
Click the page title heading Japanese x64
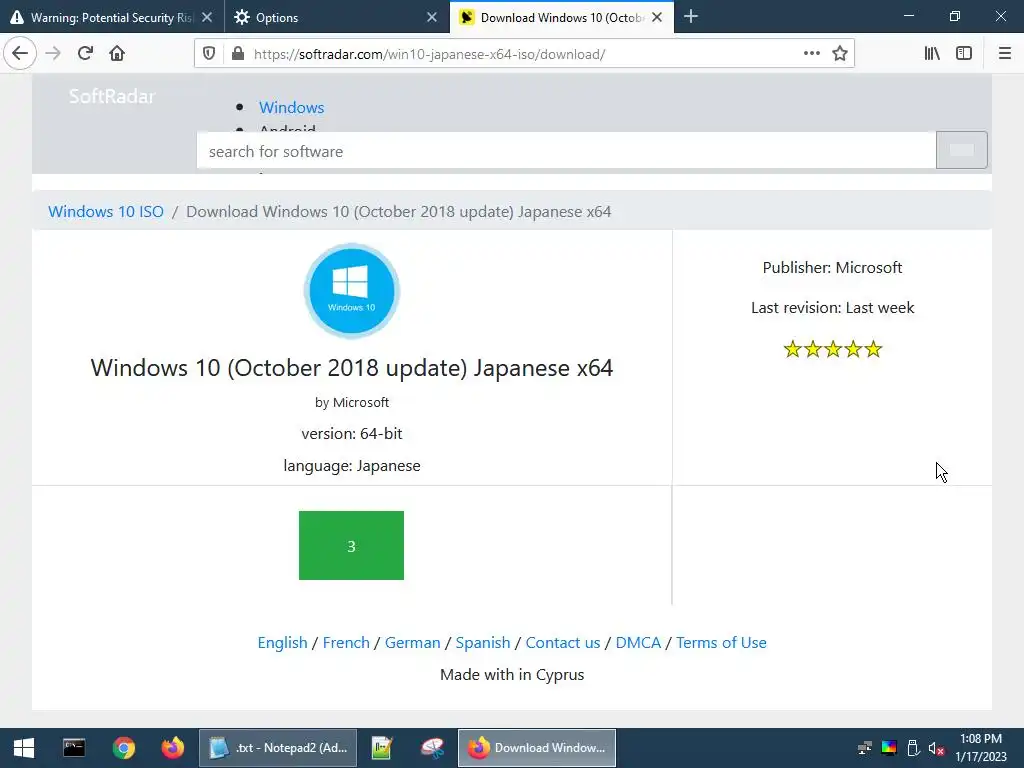[351, 368]
